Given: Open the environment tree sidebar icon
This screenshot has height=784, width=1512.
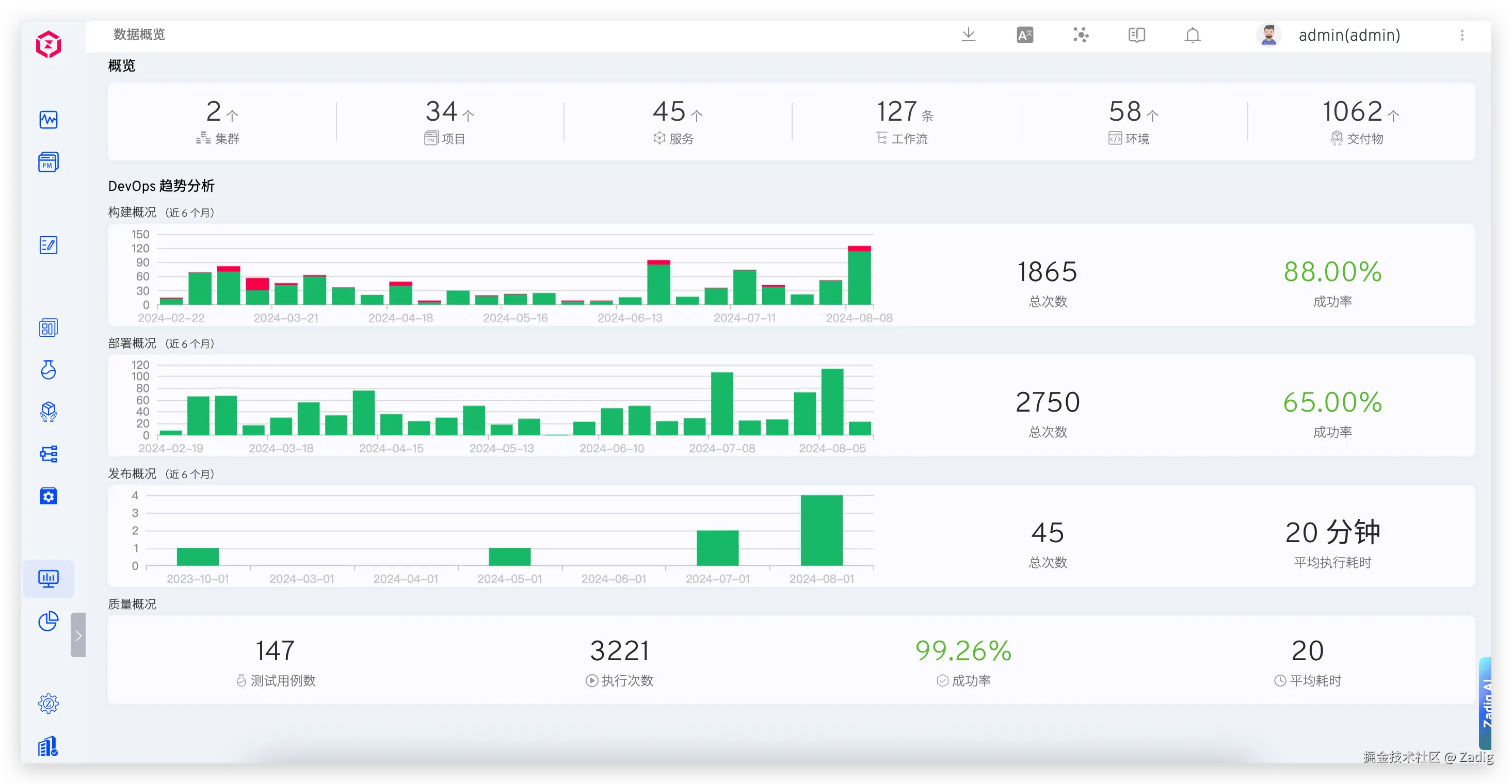Looking at the screenshot, I should [x=48, y=454].
